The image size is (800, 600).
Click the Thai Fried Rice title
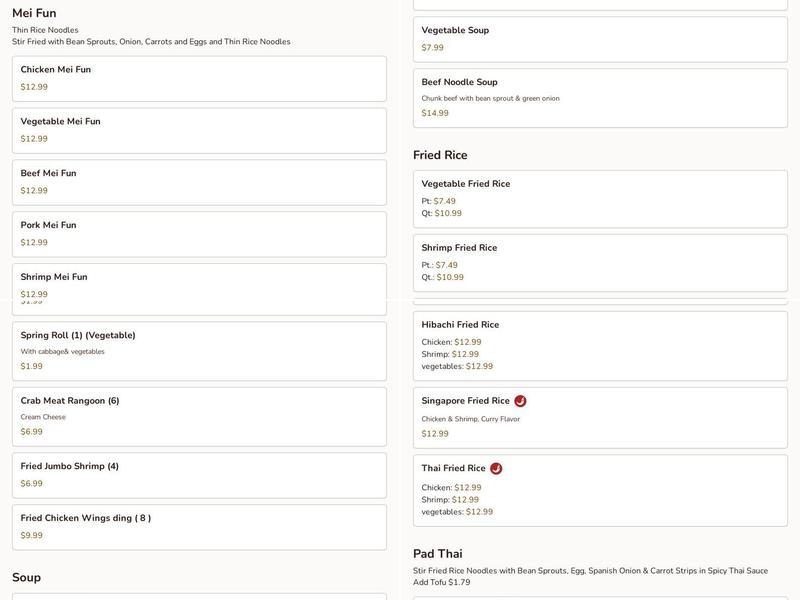click(453, 468)
